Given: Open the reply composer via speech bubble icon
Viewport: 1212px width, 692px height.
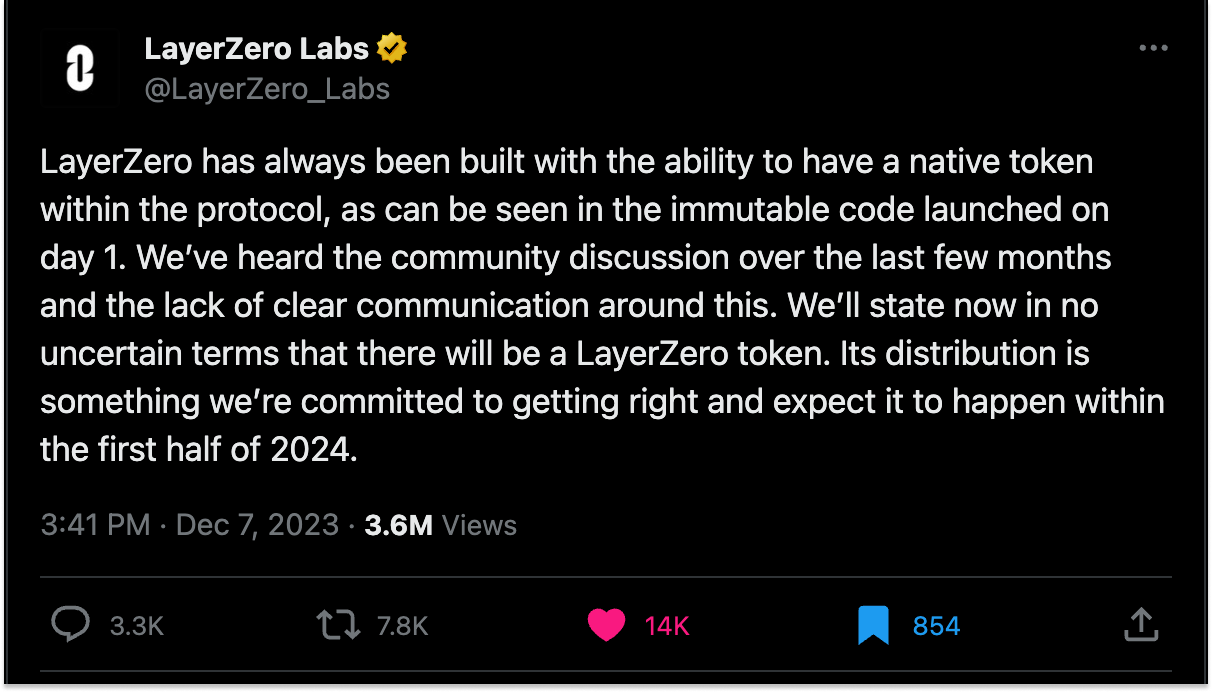Looking at the screenshot, I should [x=70, y=624].
